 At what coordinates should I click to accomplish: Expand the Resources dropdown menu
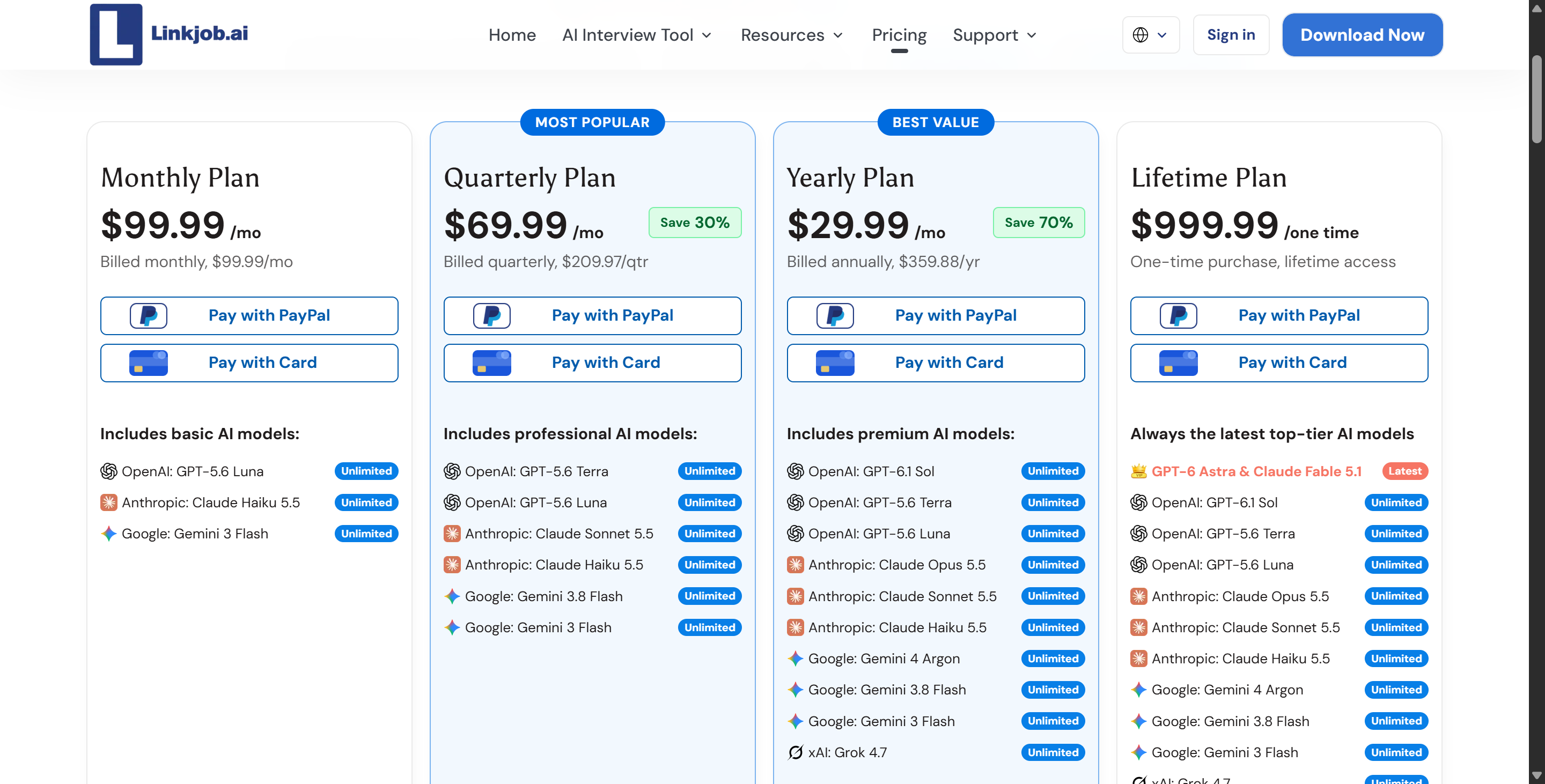792,35
